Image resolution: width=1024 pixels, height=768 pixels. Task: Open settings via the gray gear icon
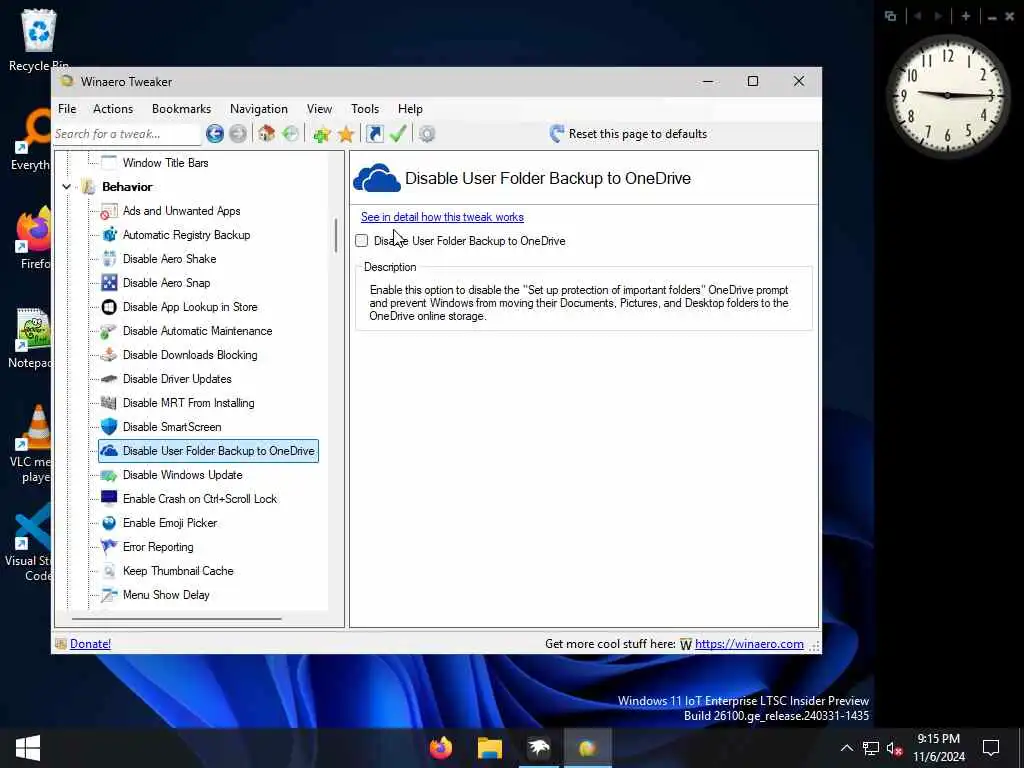click(427, 134)
